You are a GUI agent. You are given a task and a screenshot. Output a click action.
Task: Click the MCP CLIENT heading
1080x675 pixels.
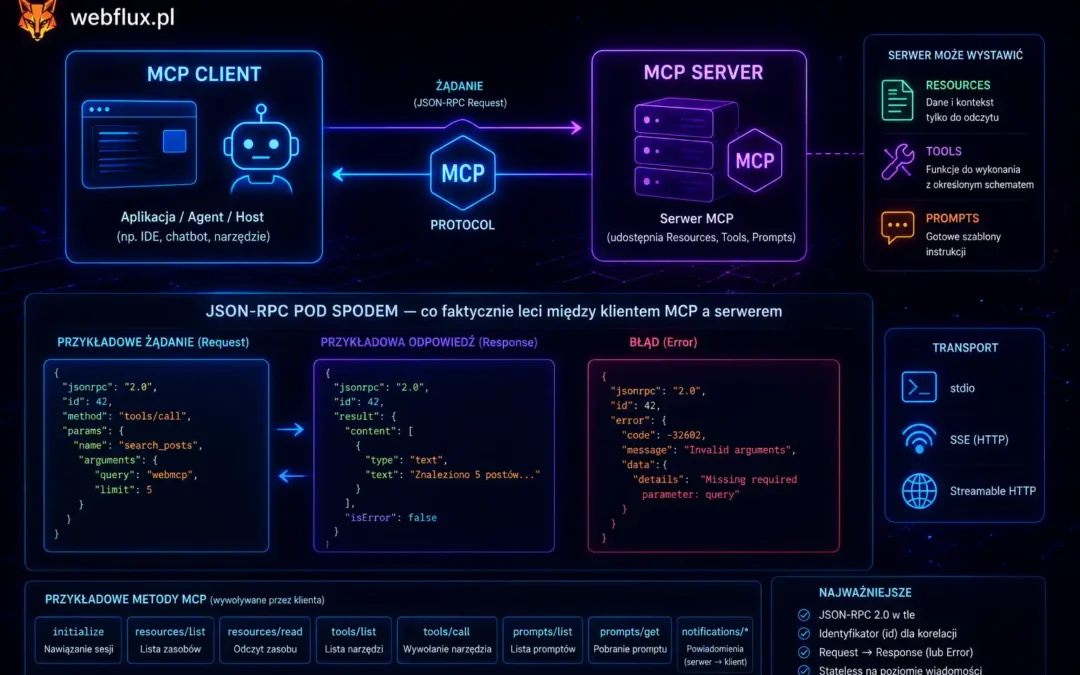click(204, 74)
